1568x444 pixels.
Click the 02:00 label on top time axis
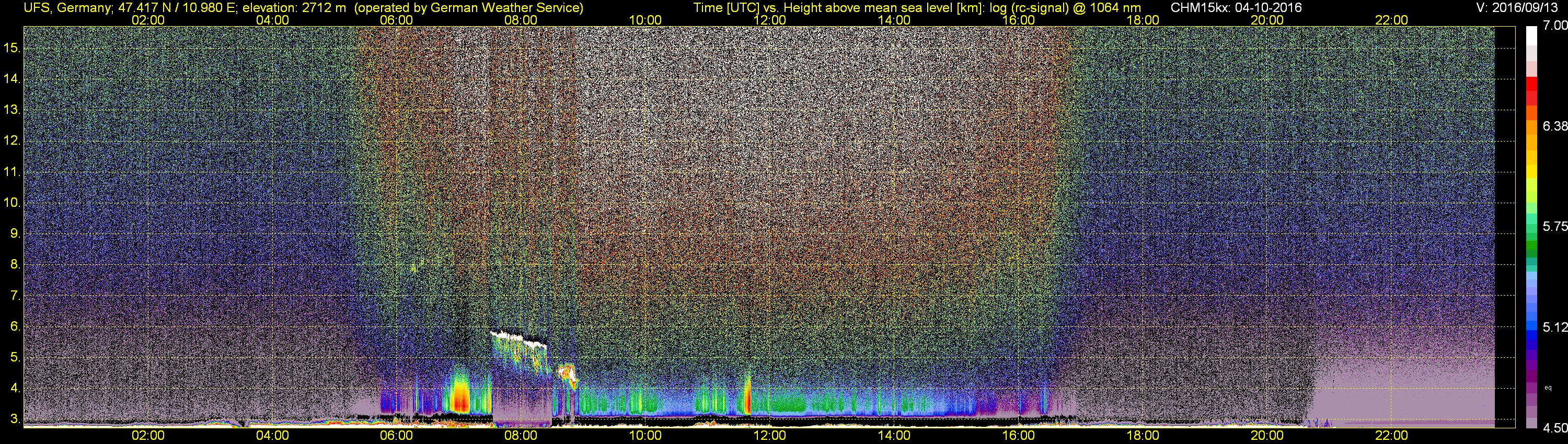coord(148,20)
